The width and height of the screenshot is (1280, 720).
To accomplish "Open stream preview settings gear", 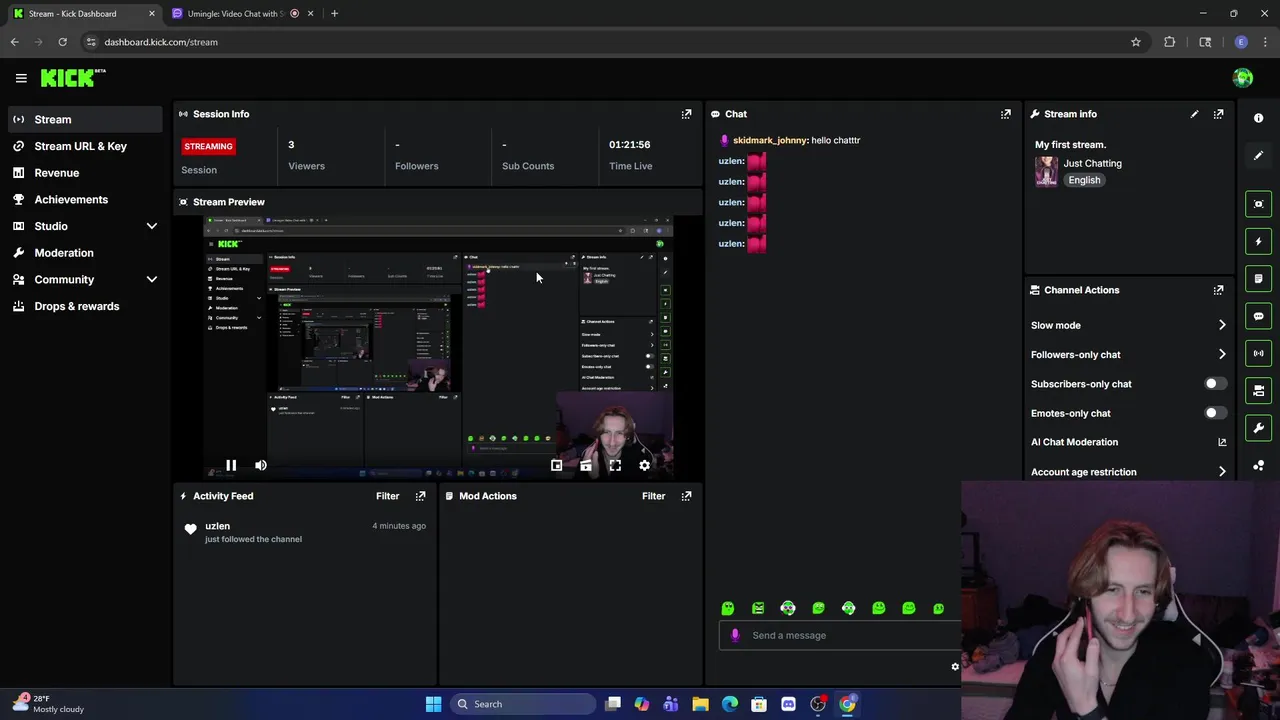I will point(645,465).
